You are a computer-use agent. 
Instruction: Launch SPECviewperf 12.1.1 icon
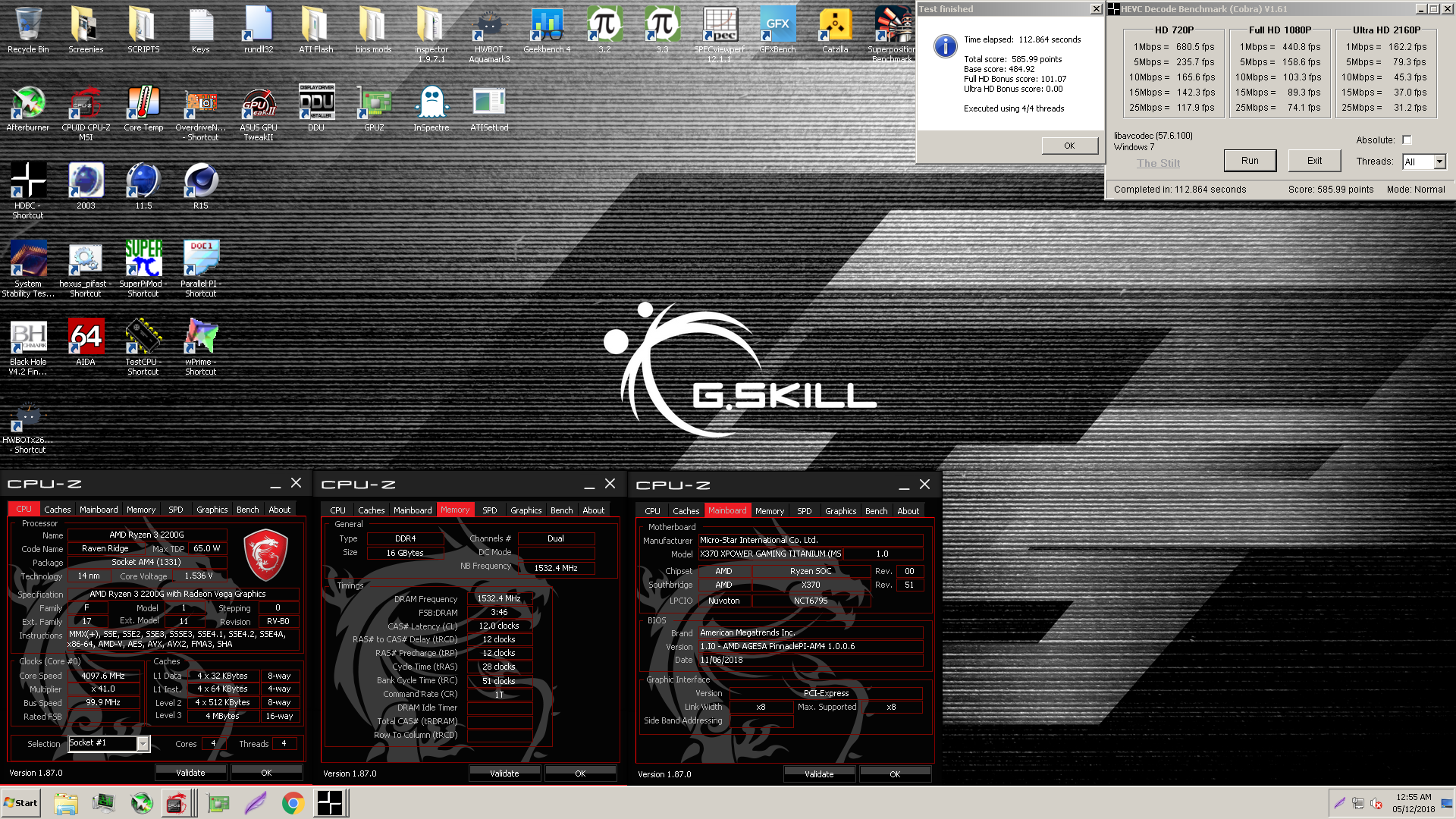720,35
